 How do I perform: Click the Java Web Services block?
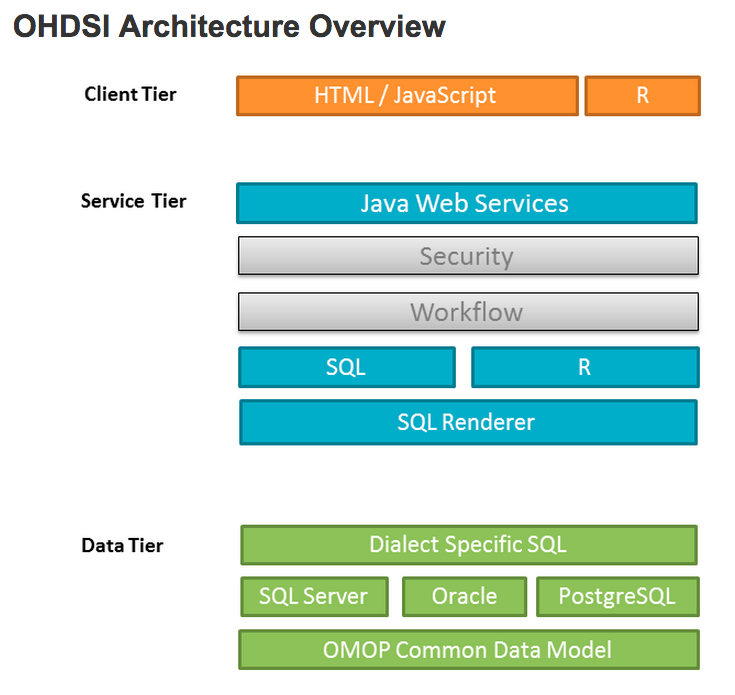pyautogui.click(x=466, y=203)
